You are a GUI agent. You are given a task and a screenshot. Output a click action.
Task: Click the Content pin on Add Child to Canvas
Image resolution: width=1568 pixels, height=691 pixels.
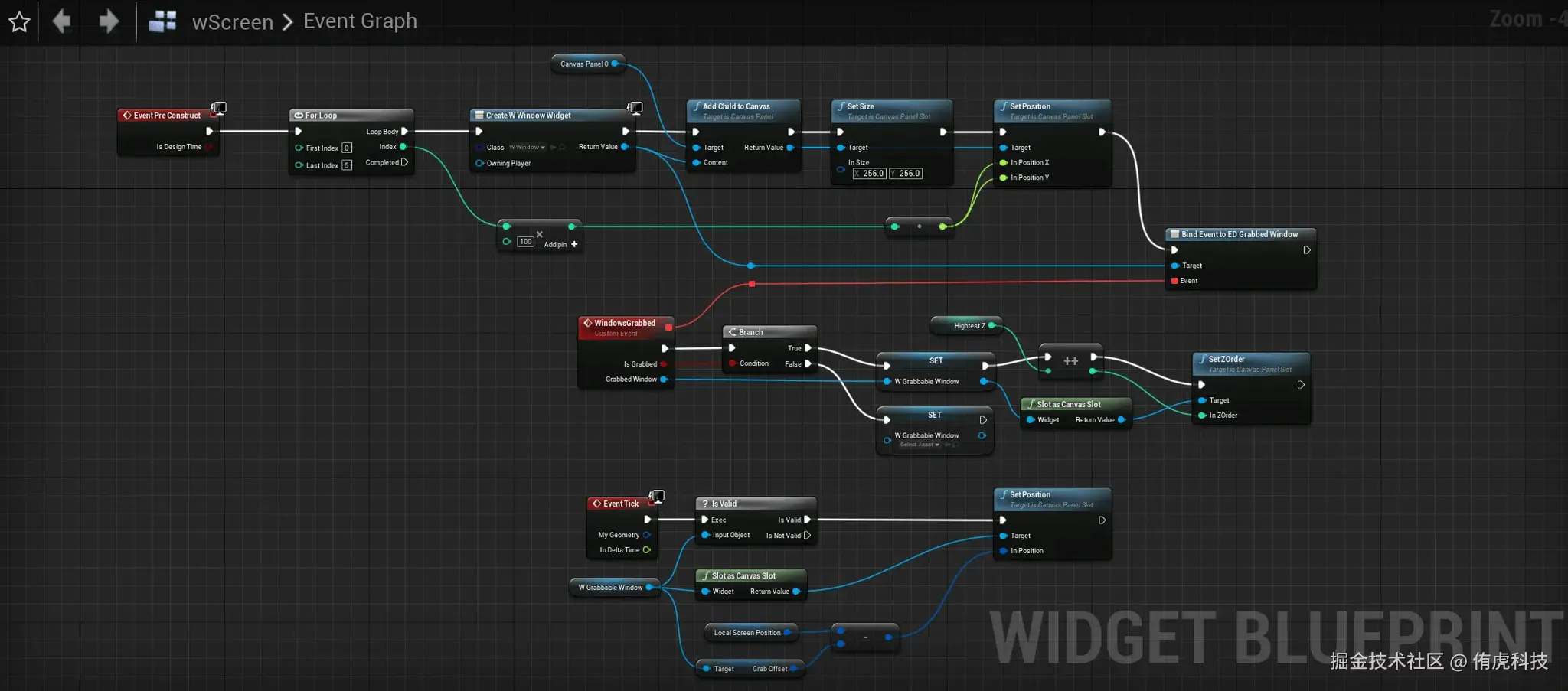coord(697,162)
